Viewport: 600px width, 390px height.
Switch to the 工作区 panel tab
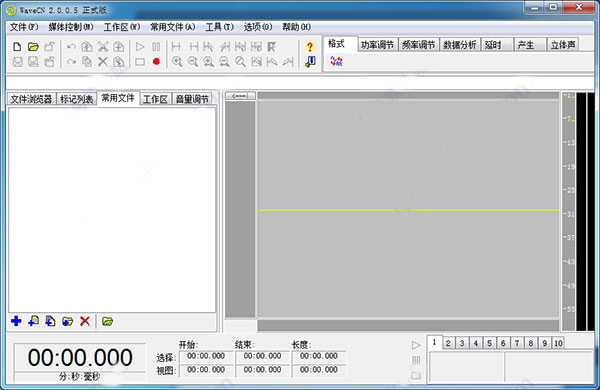155,99
